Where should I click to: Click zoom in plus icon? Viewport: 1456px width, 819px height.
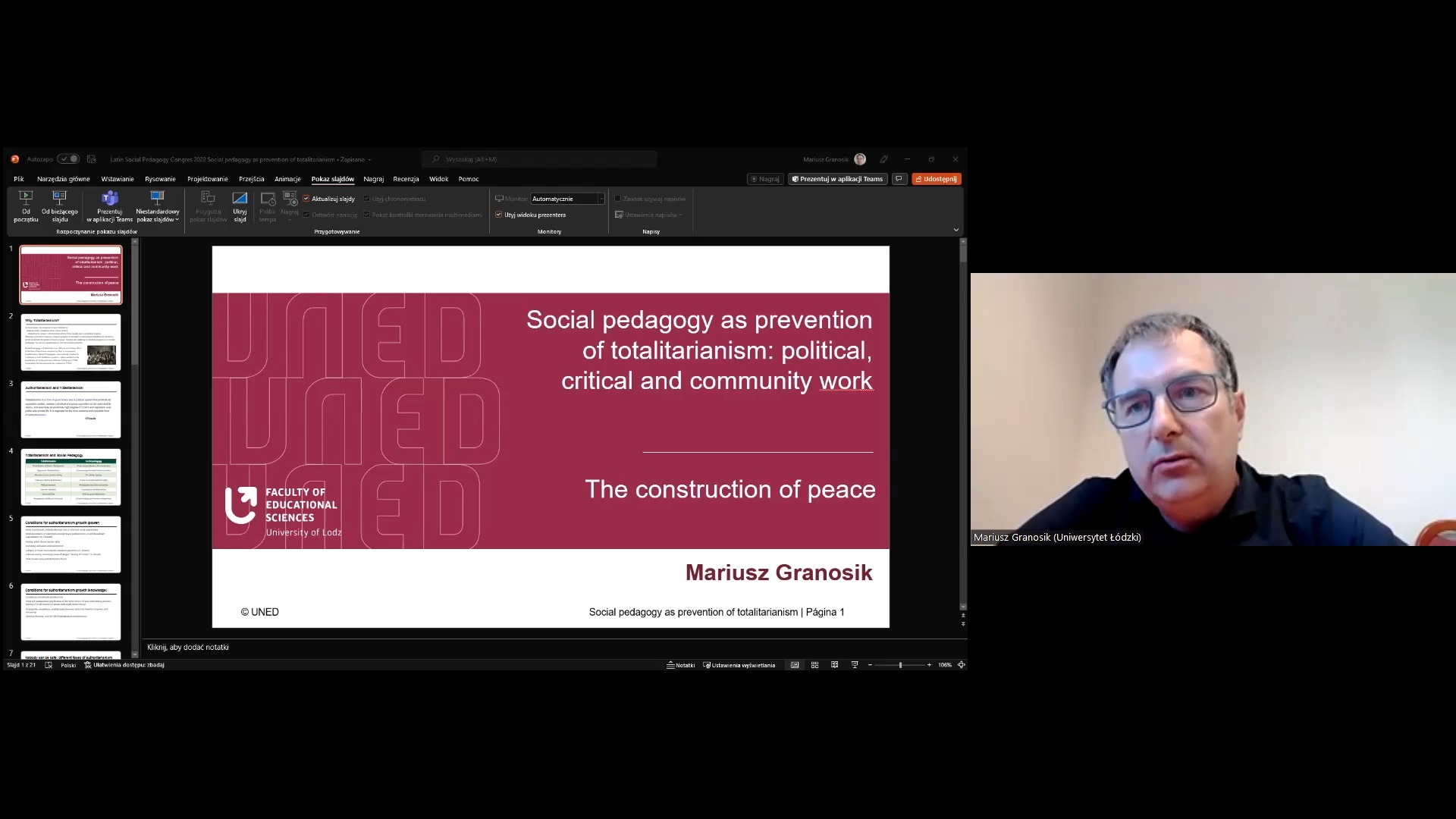[x=929, y=665]
